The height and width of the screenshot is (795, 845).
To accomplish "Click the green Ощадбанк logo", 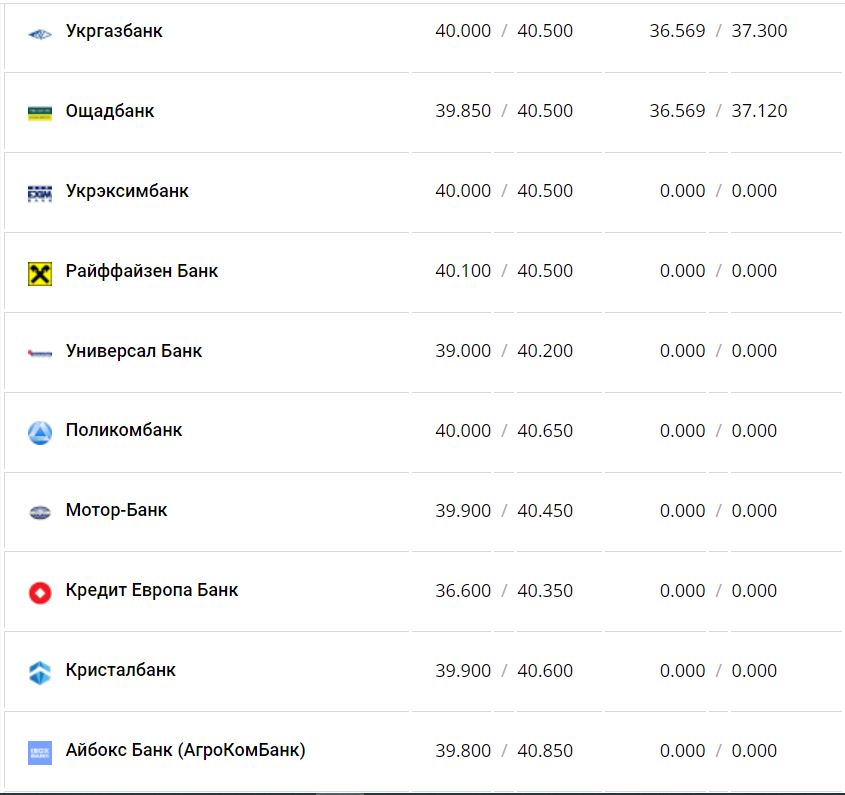I will coord(39,113).
